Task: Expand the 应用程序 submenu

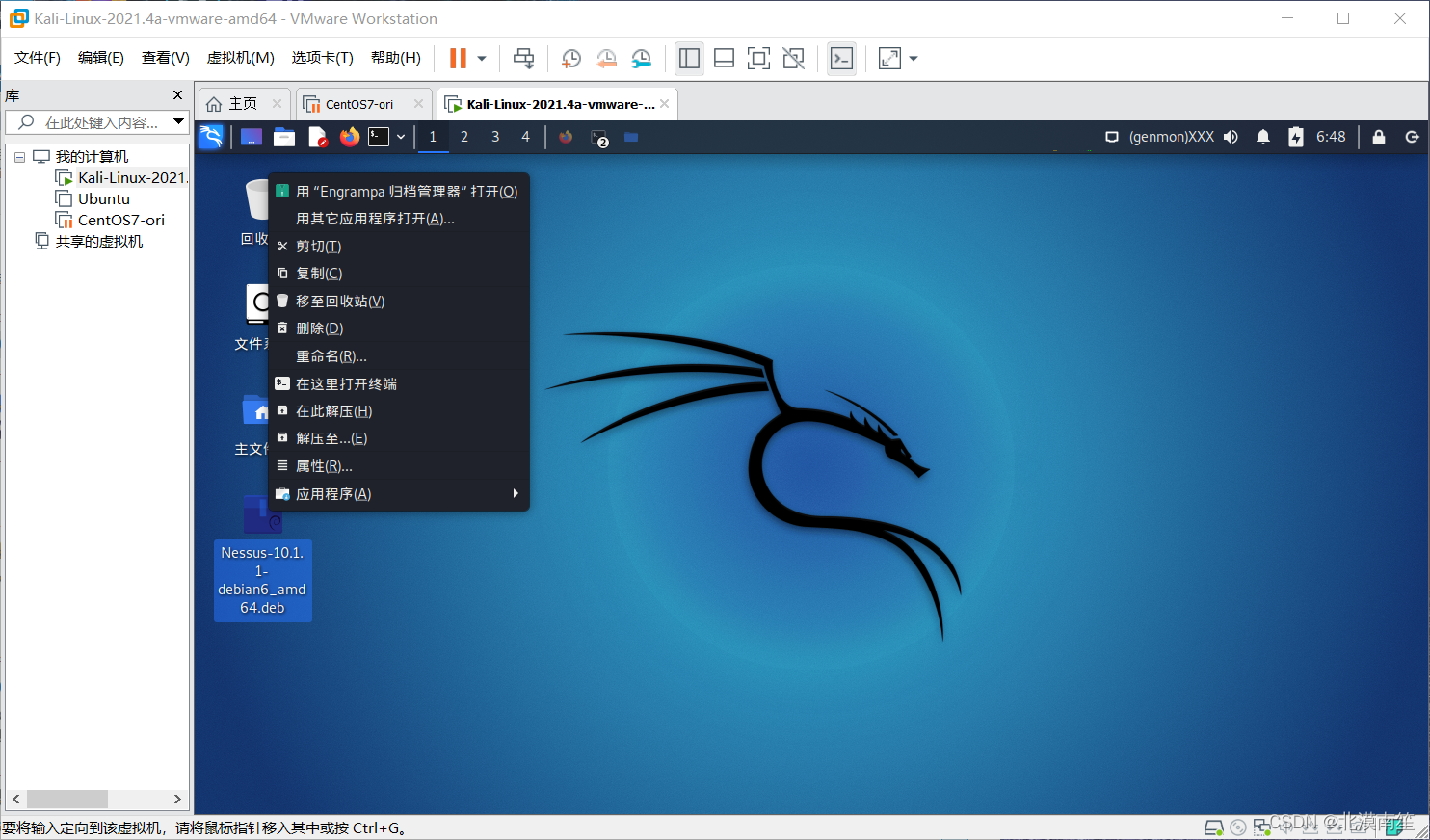Action: (x=399, y=494)
